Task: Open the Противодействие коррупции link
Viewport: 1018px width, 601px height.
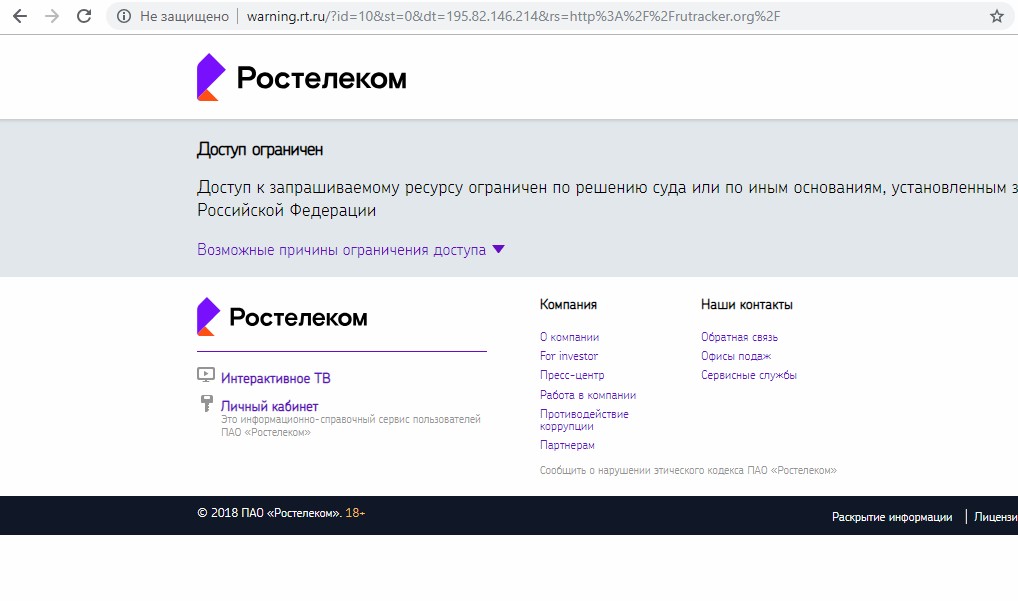Action: click(584, 420)
